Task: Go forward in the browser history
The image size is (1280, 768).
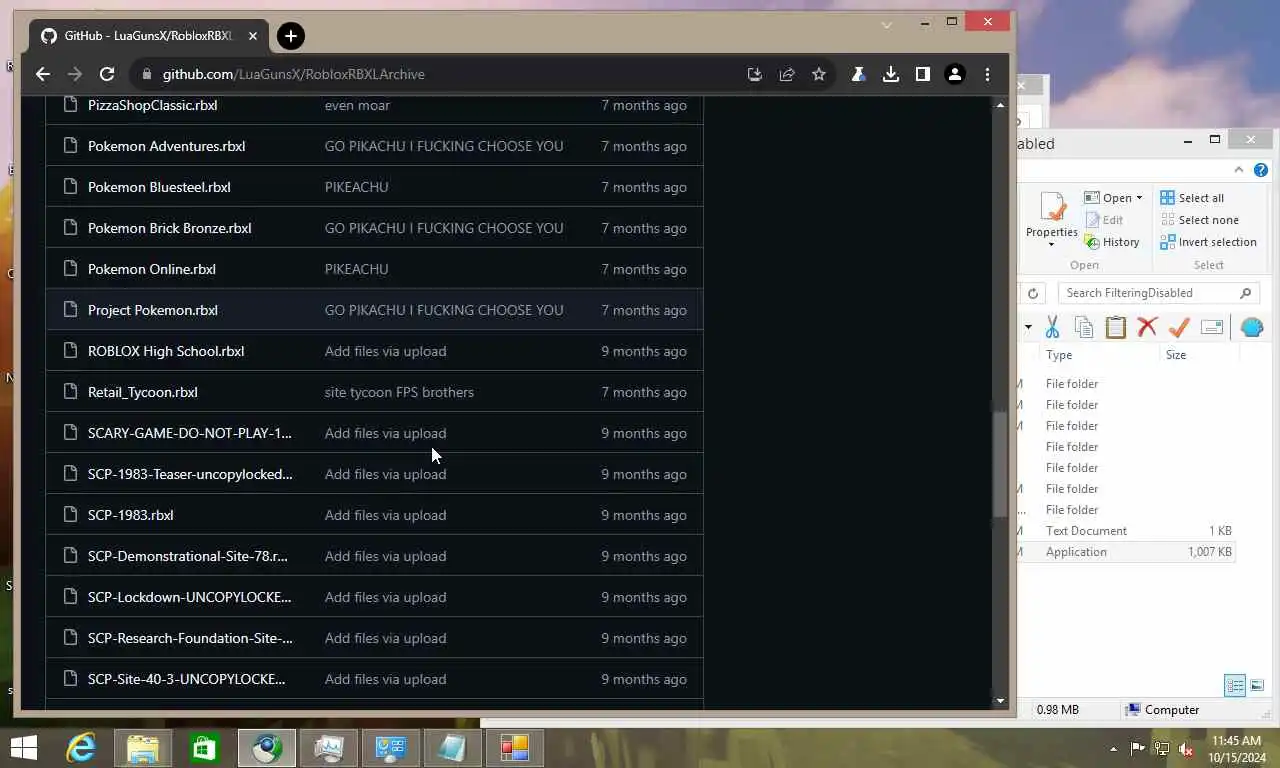Action: click(x=74, y=74)
